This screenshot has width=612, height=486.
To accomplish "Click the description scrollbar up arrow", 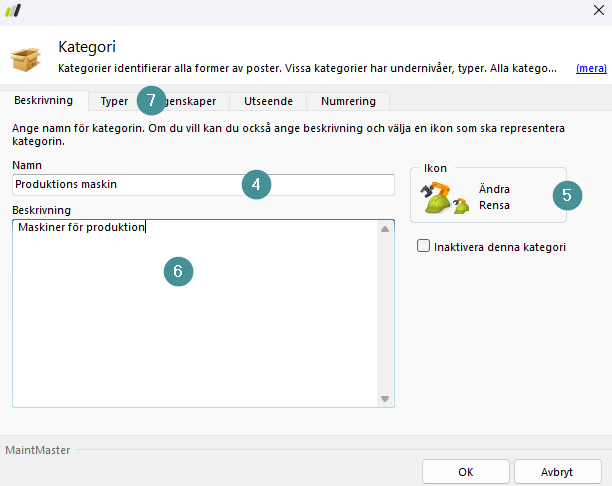I will click(385, 229).
